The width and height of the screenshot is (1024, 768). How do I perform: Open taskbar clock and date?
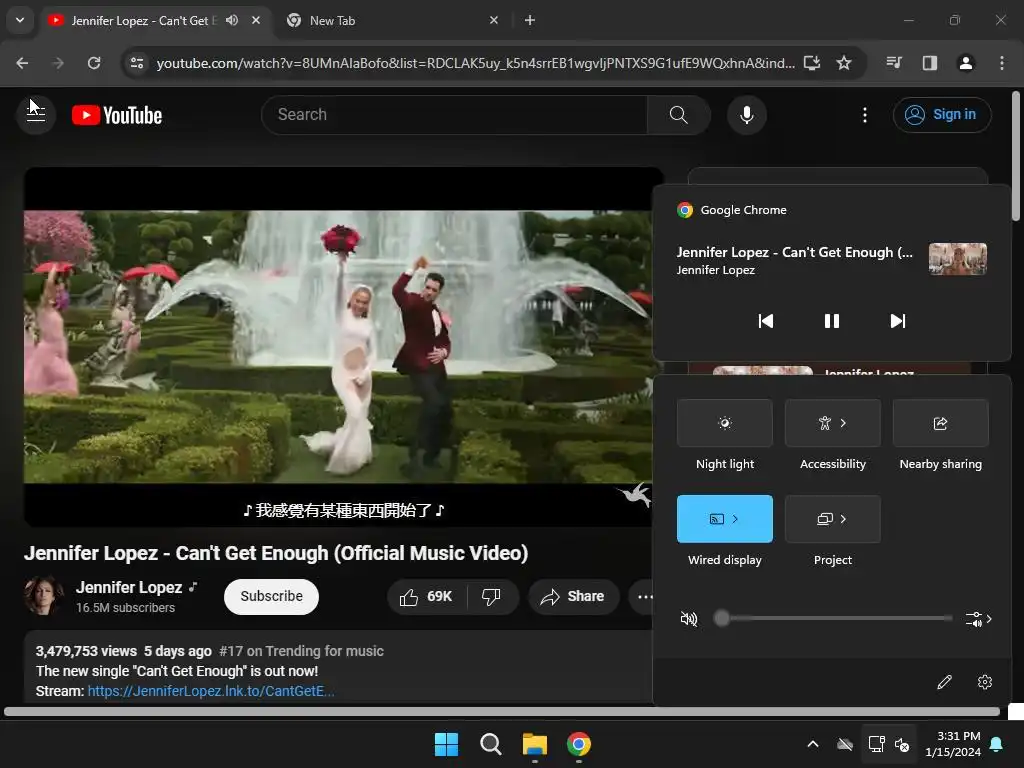[953, 744]
